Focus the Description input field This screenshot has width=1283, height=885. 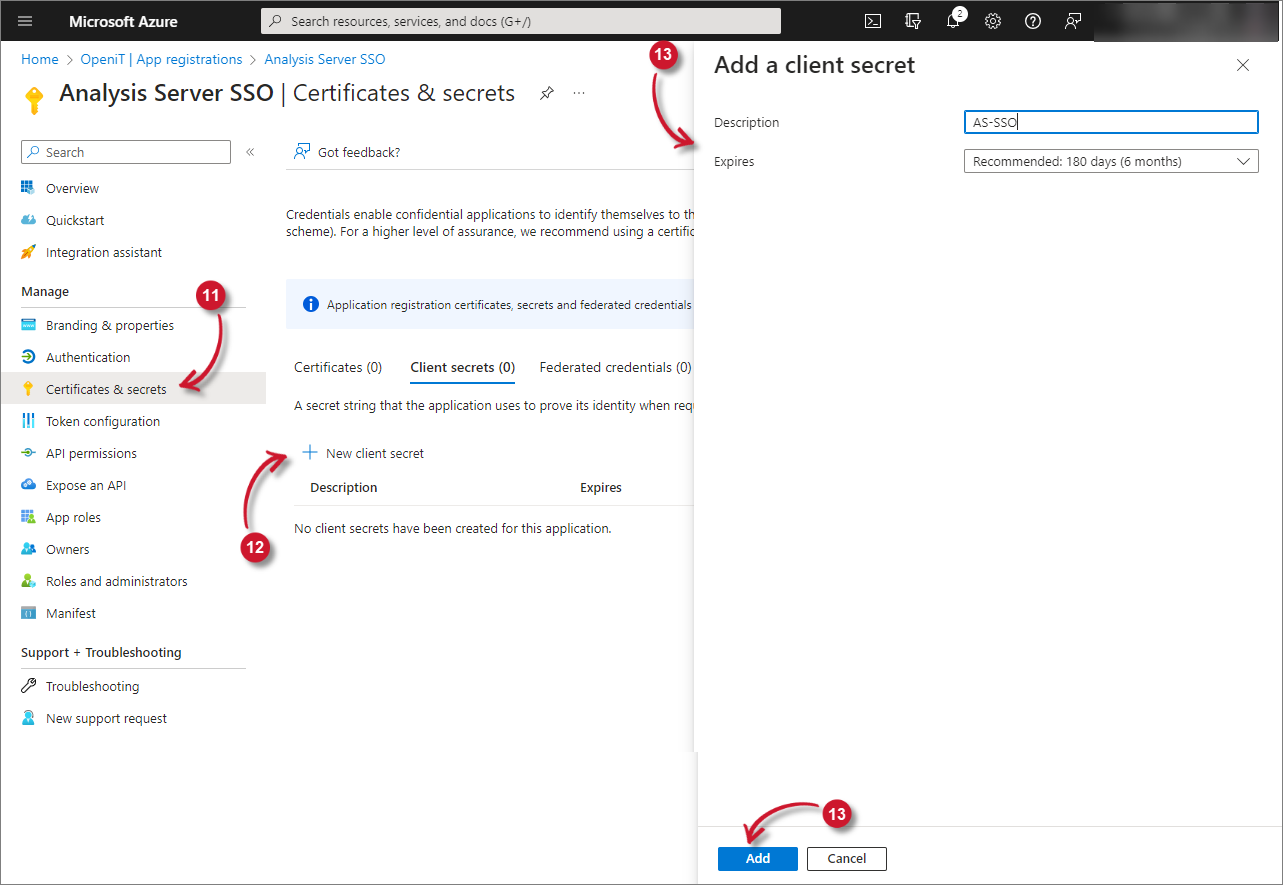(x=1111, y=122)
